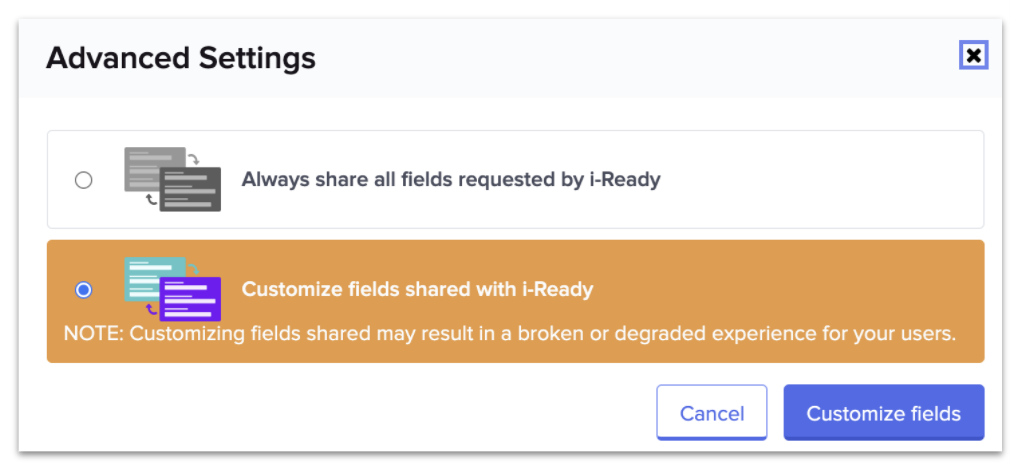1010x466 pixels.
Task: Click the dark gray front document graphic
Action: click(x=190, y=191)
